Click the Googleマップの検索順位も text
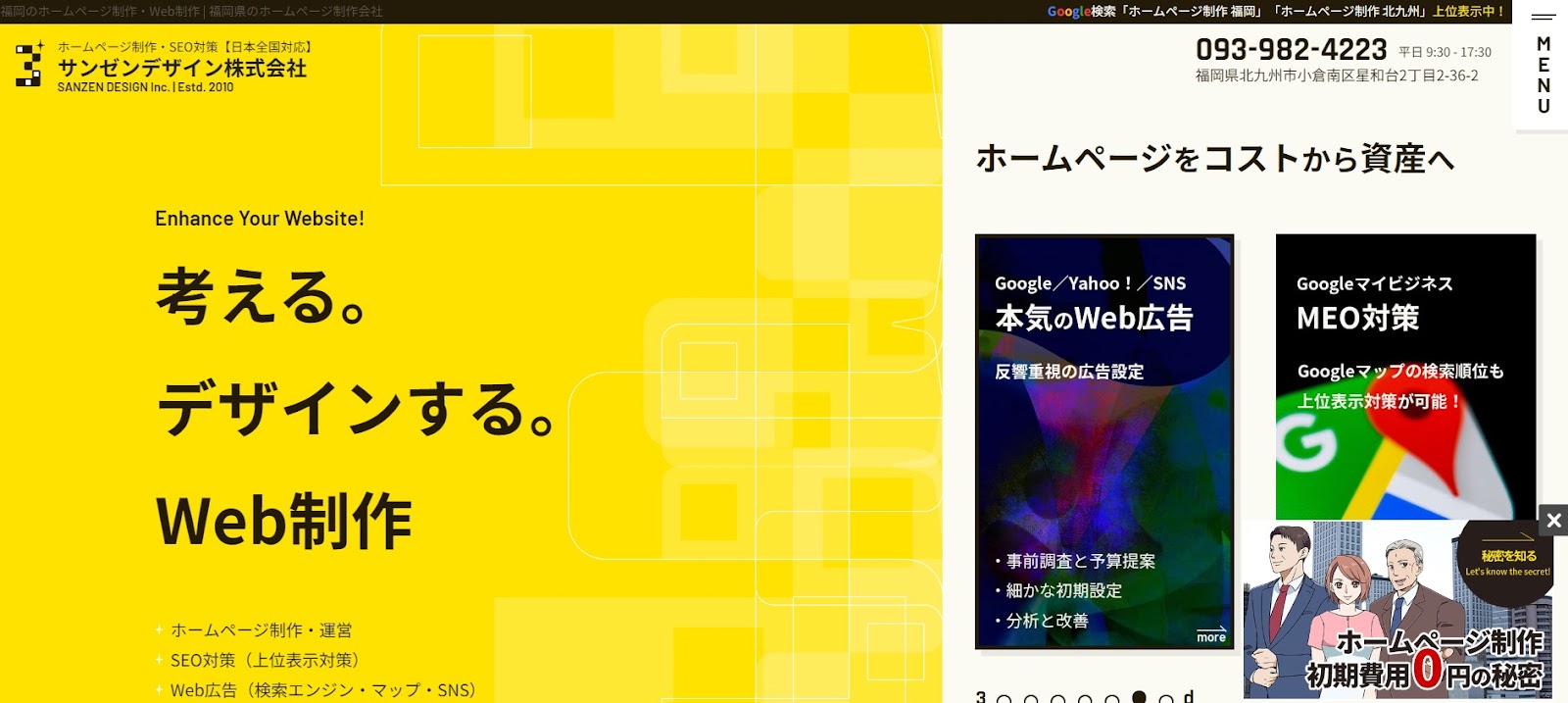The height and width of the screenshot is (703, 1568). (x=1400, y=372)
